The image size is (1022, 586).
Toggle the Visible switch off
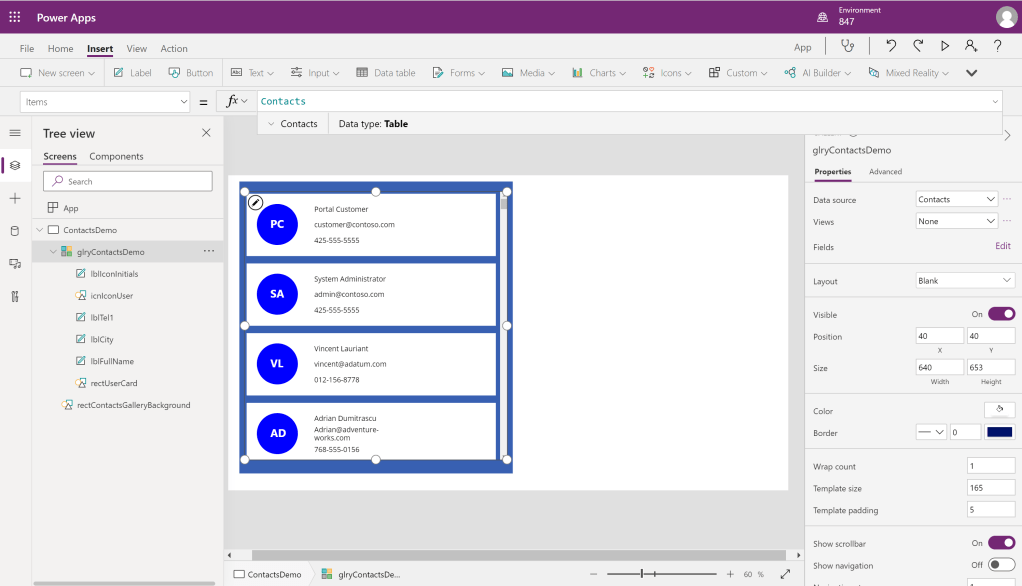click(x=1001, y=314)
